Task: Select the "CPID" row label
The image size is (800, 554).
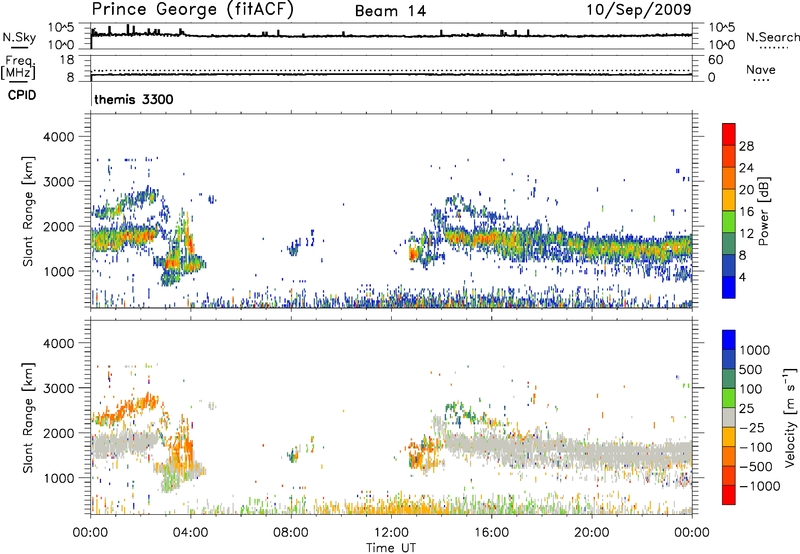Action: coord(22,95)
